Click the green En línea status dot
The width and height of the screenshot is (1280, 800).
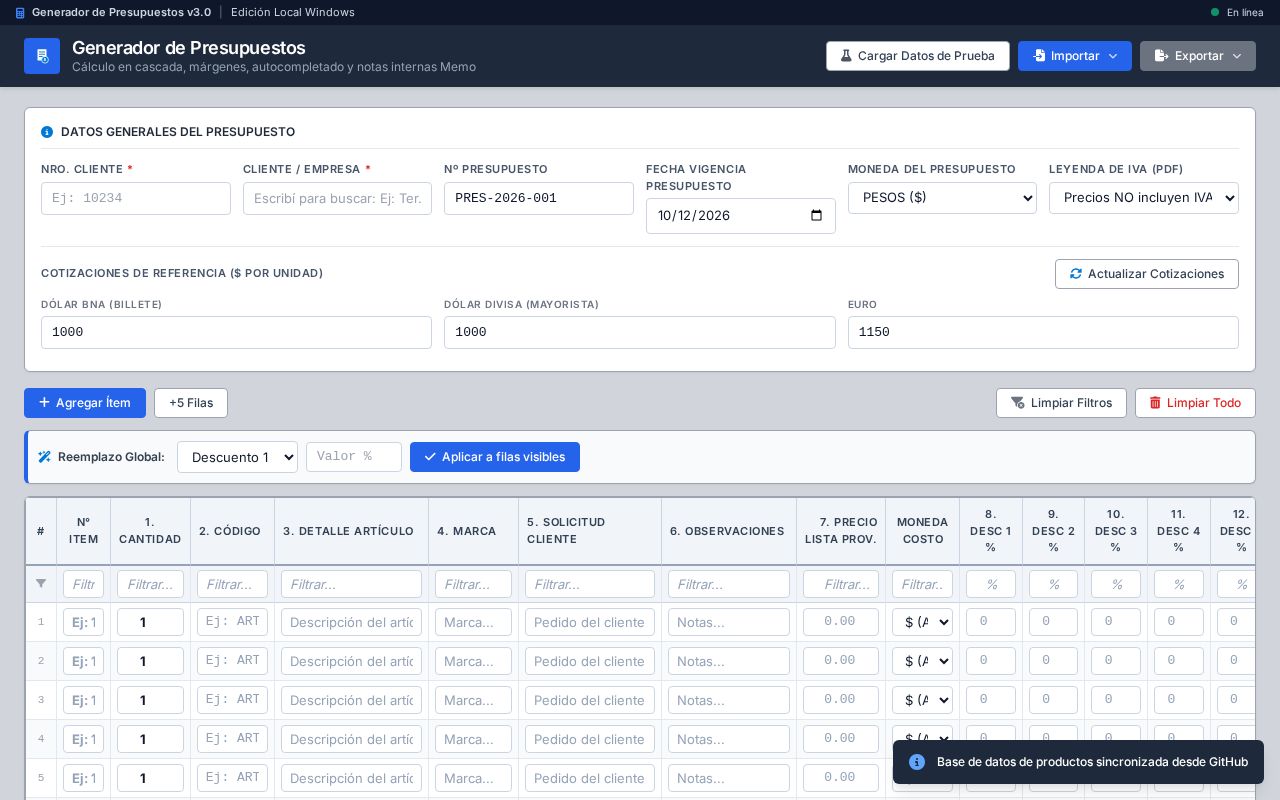[1215, 13]
